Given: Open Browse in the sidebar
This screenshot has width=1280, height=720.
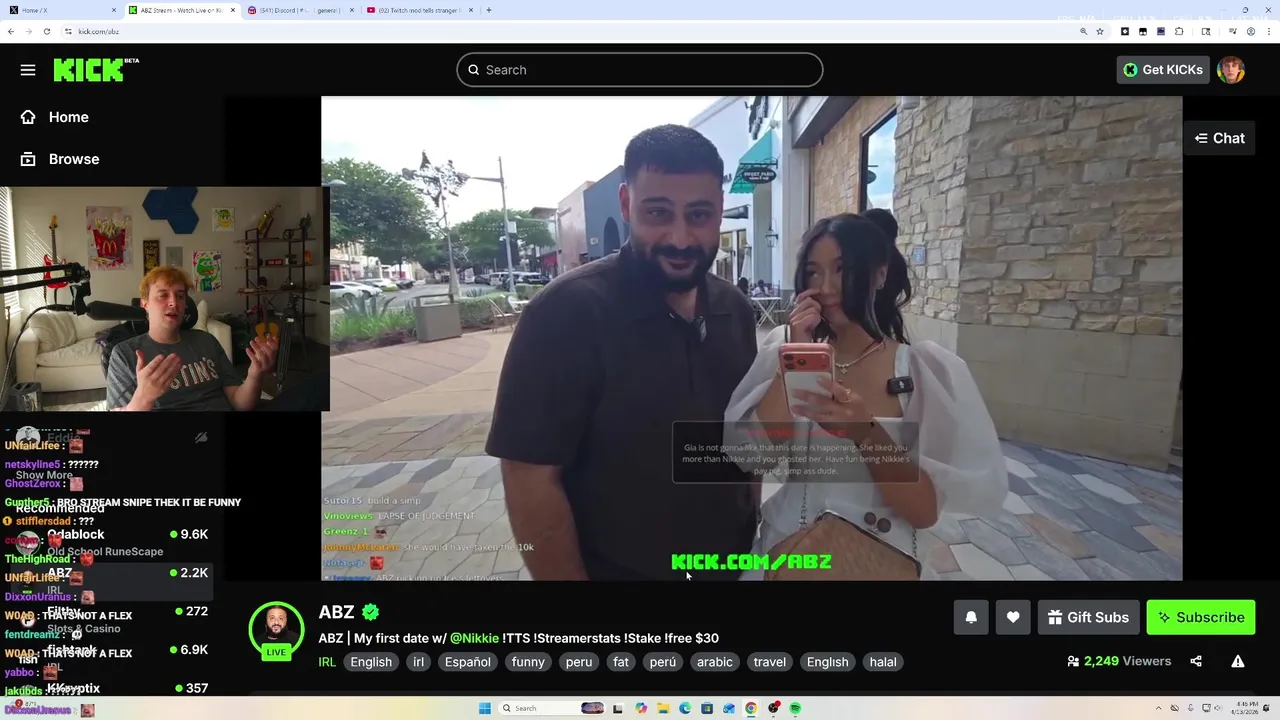Looking at the screenshot, I should tap(60, 159).
